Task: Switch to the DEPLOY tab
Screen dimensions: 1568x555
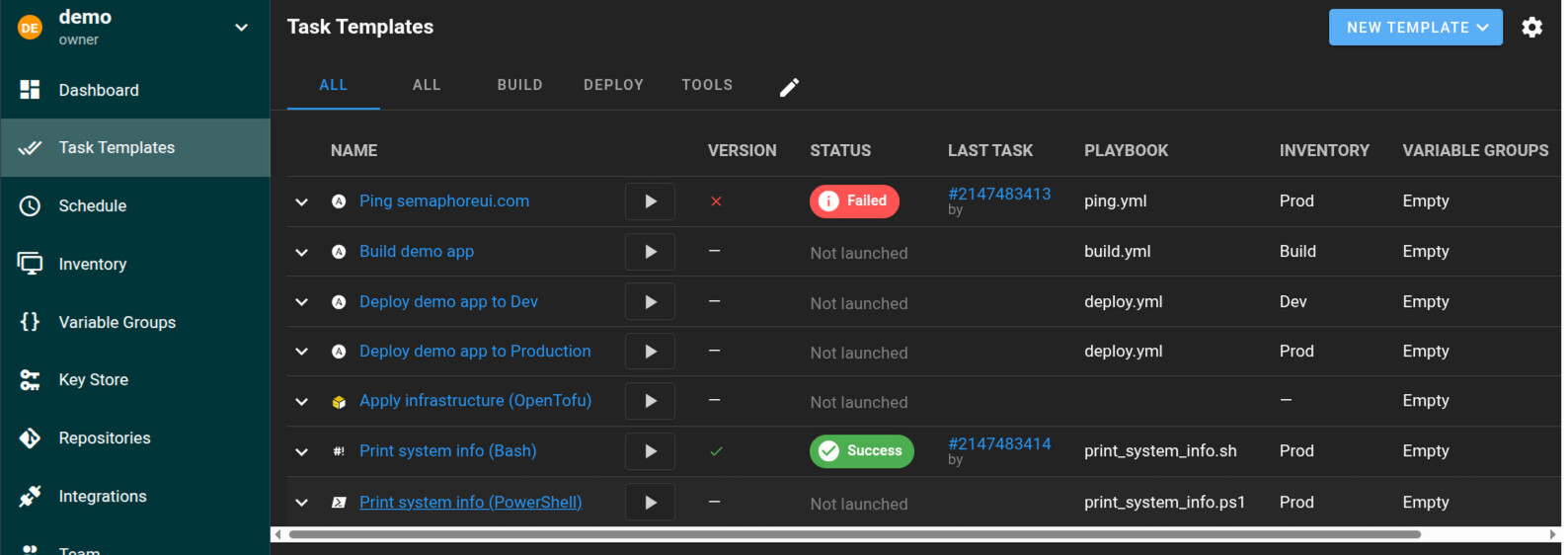Action: pos(613,85)
